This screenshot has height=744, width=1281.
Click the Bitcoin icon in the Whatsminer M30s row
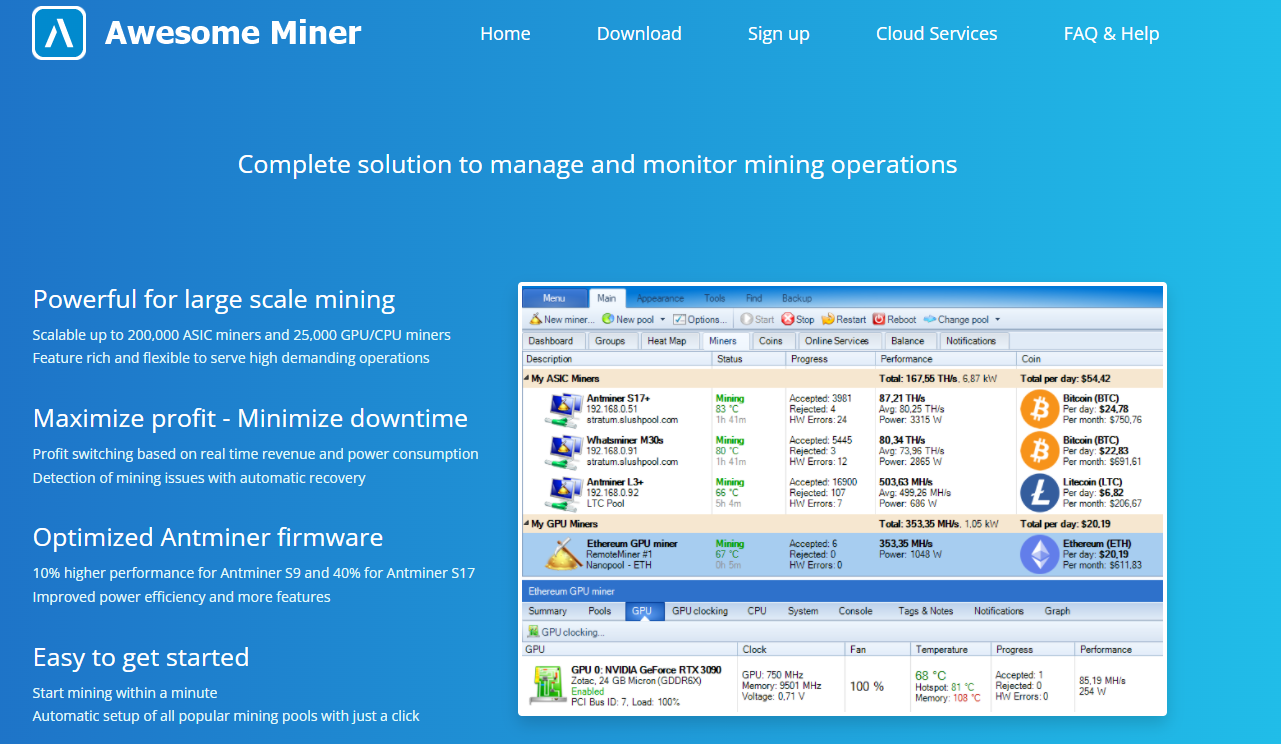[x=1040, y=450]
